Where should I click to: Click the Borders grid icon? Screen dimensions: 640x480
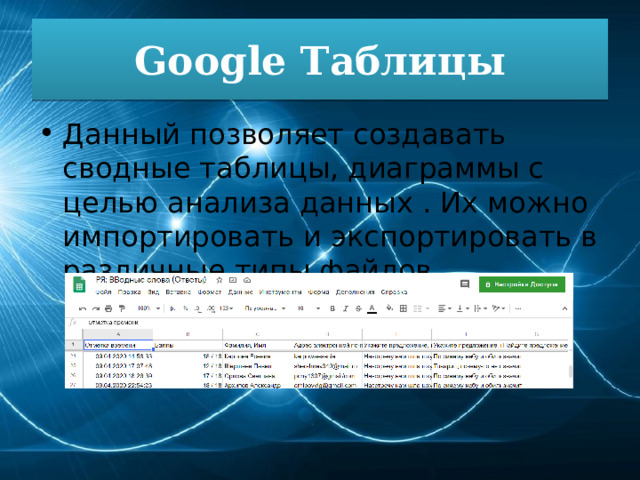(403, 309)
